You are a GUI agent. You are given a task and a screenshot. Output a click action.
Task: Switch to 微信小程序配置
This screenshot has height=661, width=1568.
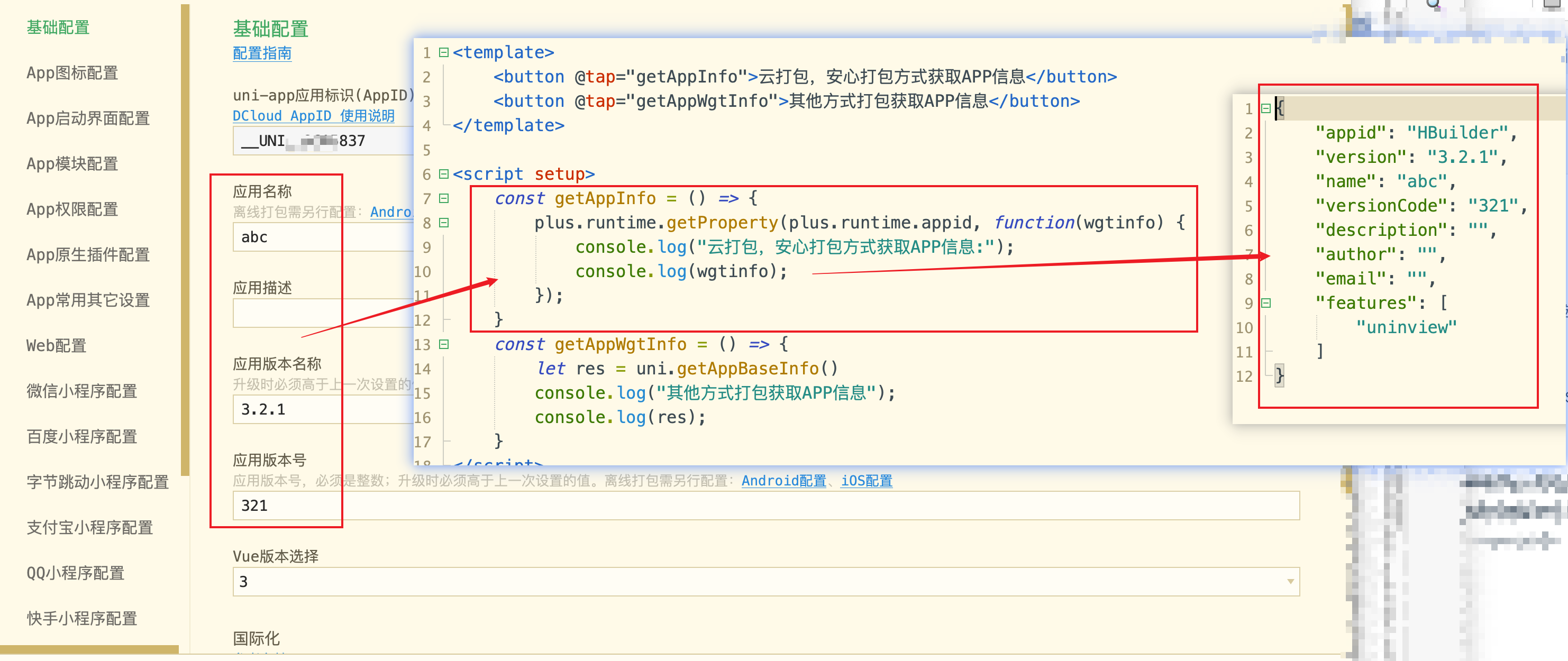click(81, 391)
